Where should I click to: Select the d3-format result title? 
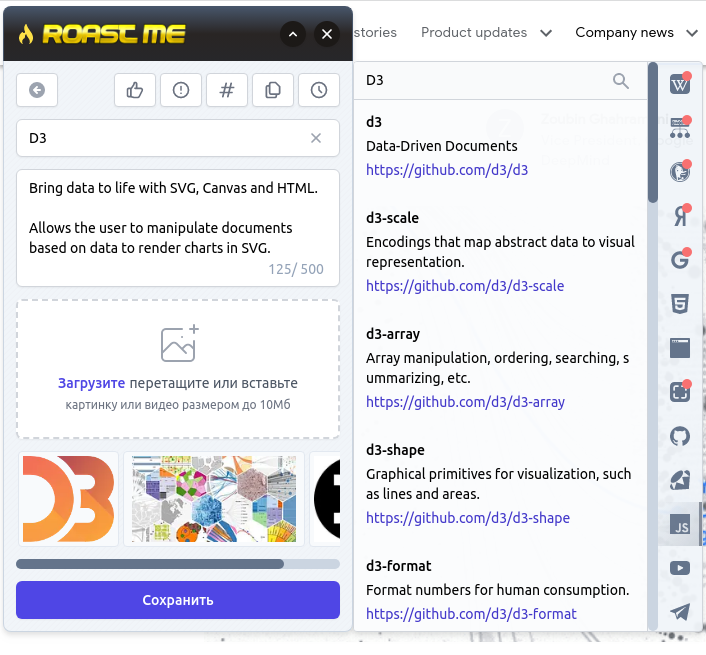(x=398, y=566)
